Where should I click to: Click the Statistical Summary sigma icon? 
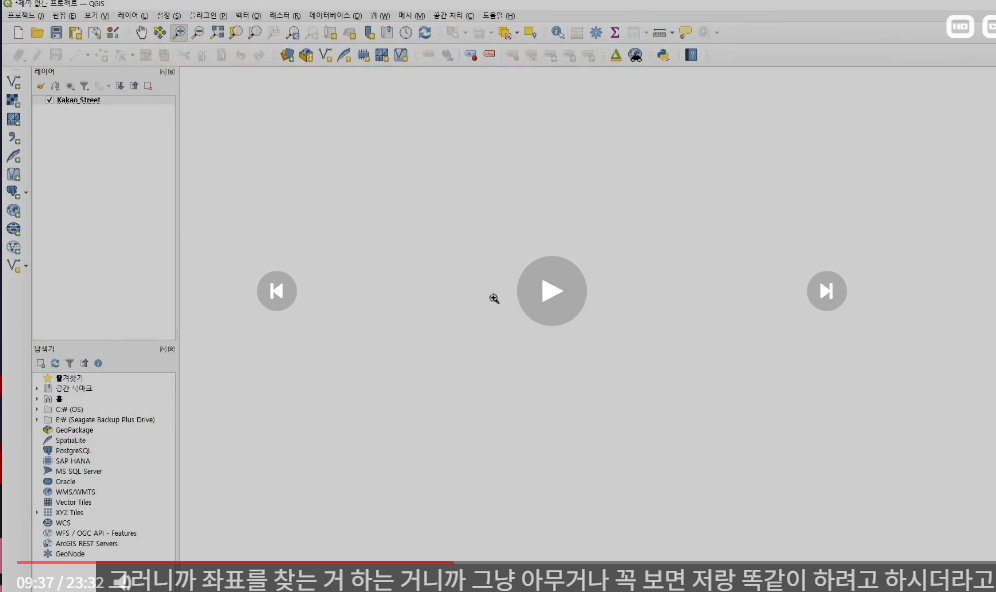click(615, 32)
